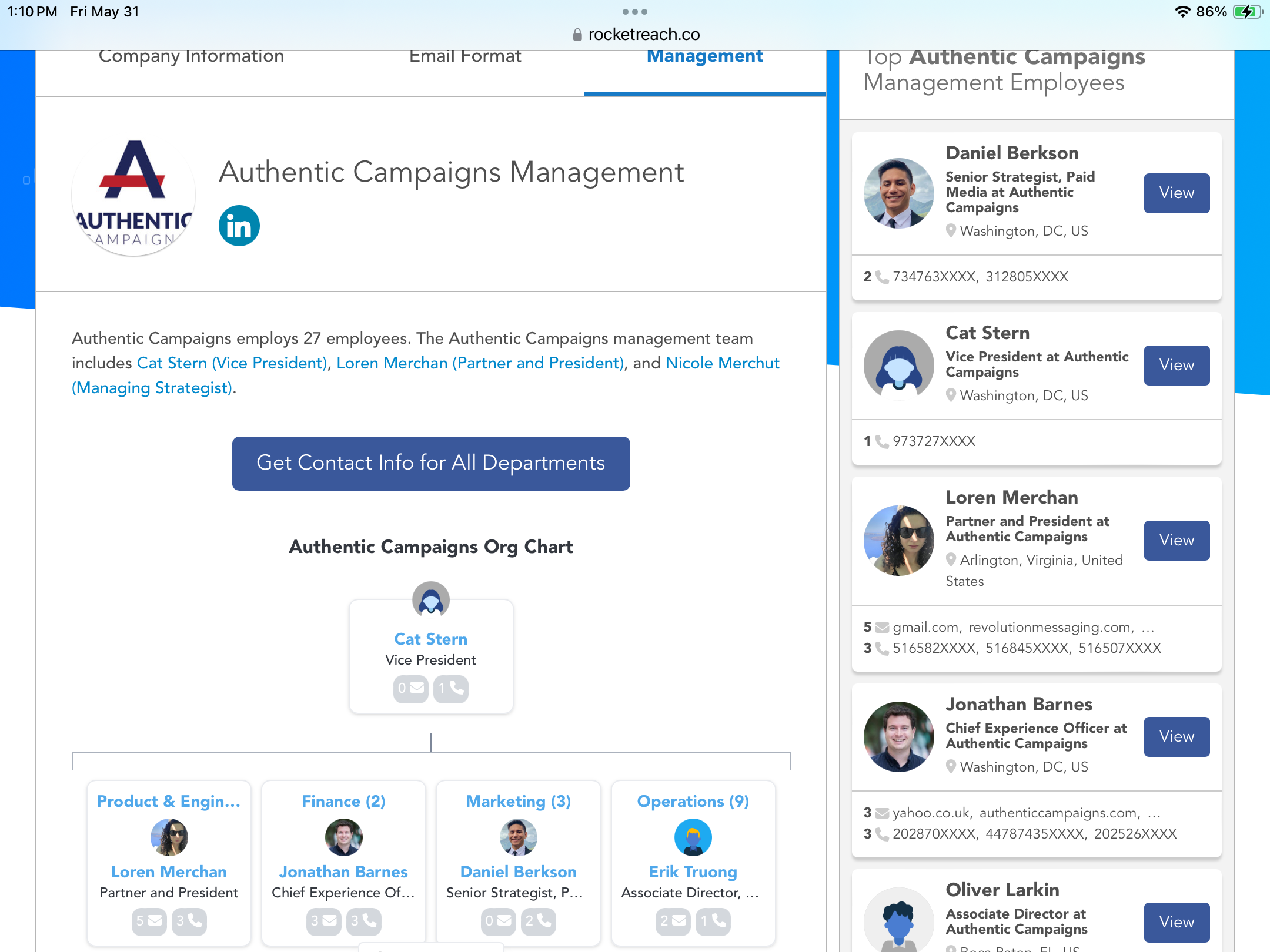Click Loren Merchan's email badge in org chart
Image resolution: width=1270 pixels, height=952 pixels.
click(149, 921)
